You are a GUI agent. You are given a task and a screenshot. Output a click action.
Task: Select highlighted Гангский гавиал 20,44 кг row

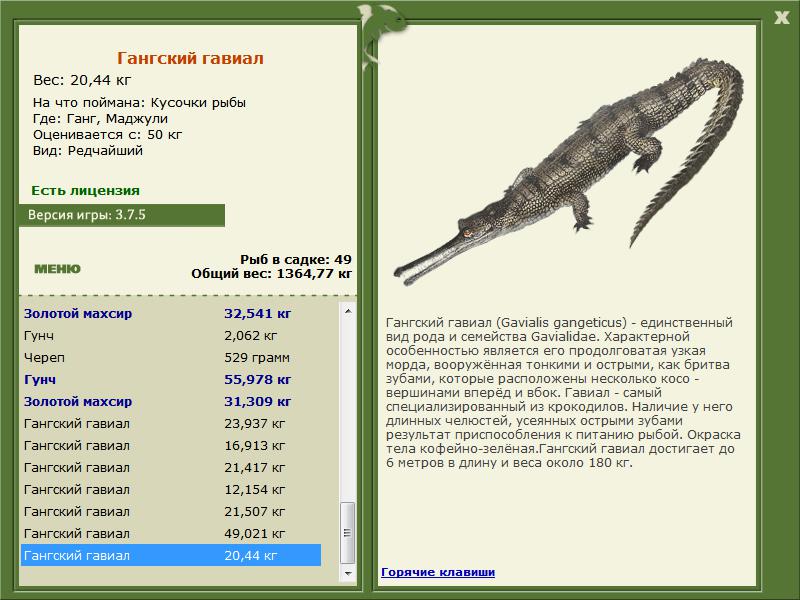171,555
